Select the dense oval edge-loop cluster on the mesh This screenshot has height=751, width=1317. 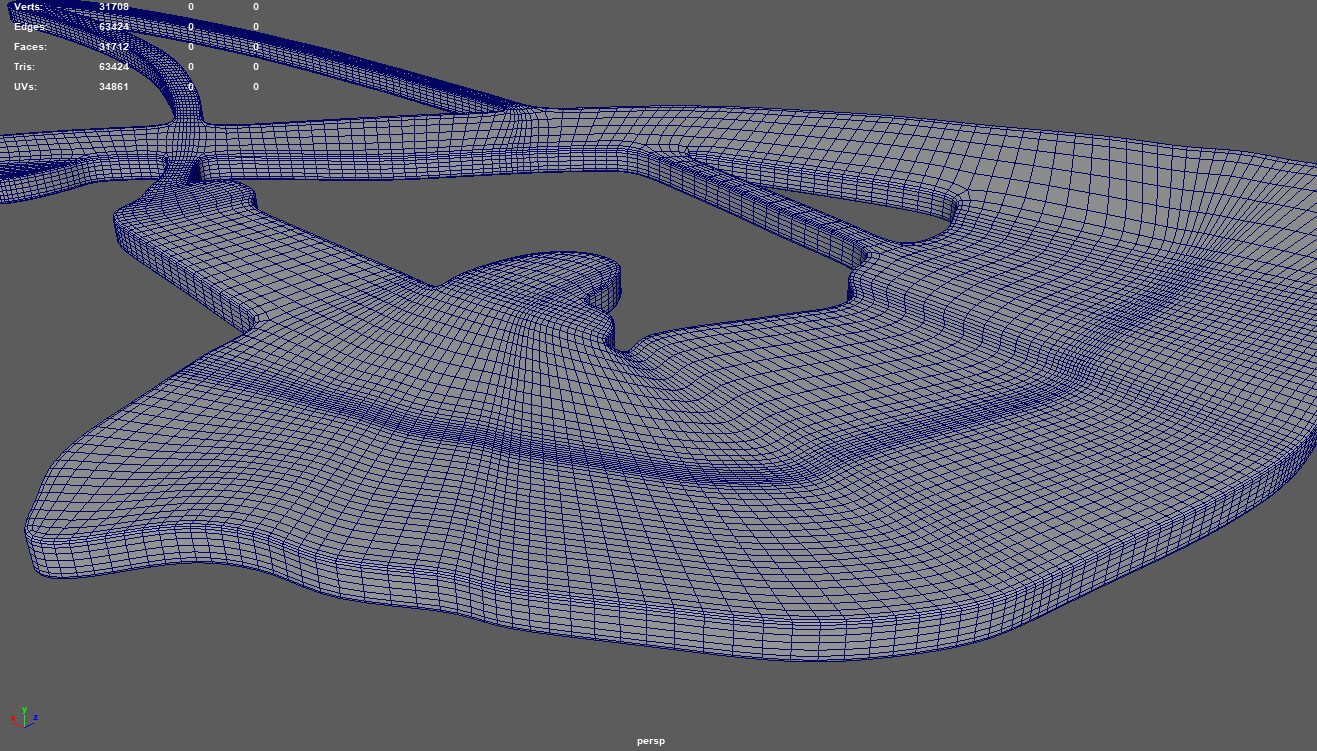tap(742, 476)
